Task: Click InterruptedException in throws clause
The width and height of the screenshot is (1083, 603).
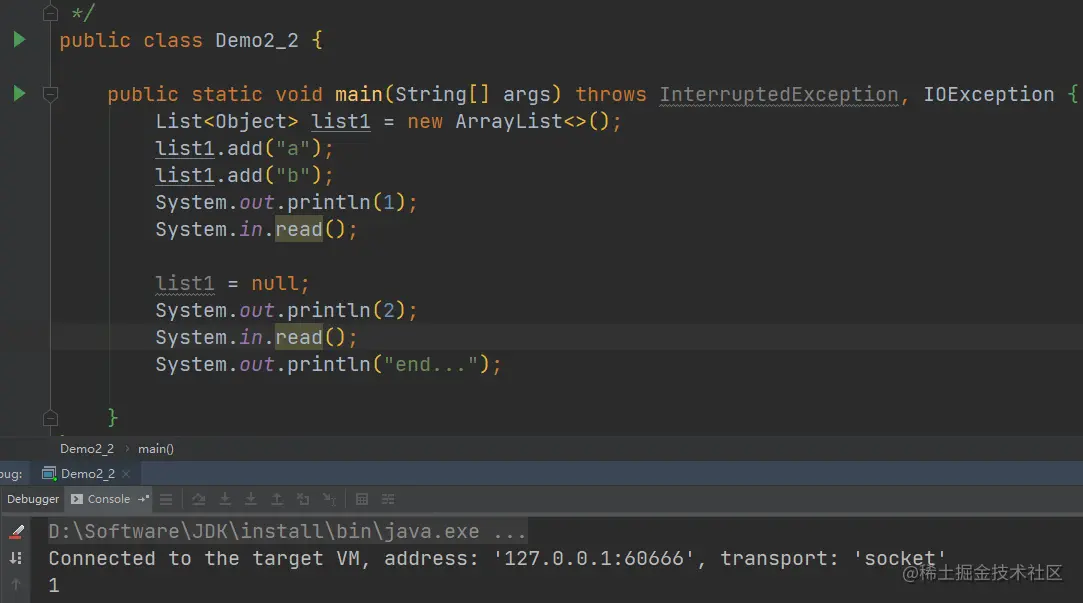Action: (778, 95)
